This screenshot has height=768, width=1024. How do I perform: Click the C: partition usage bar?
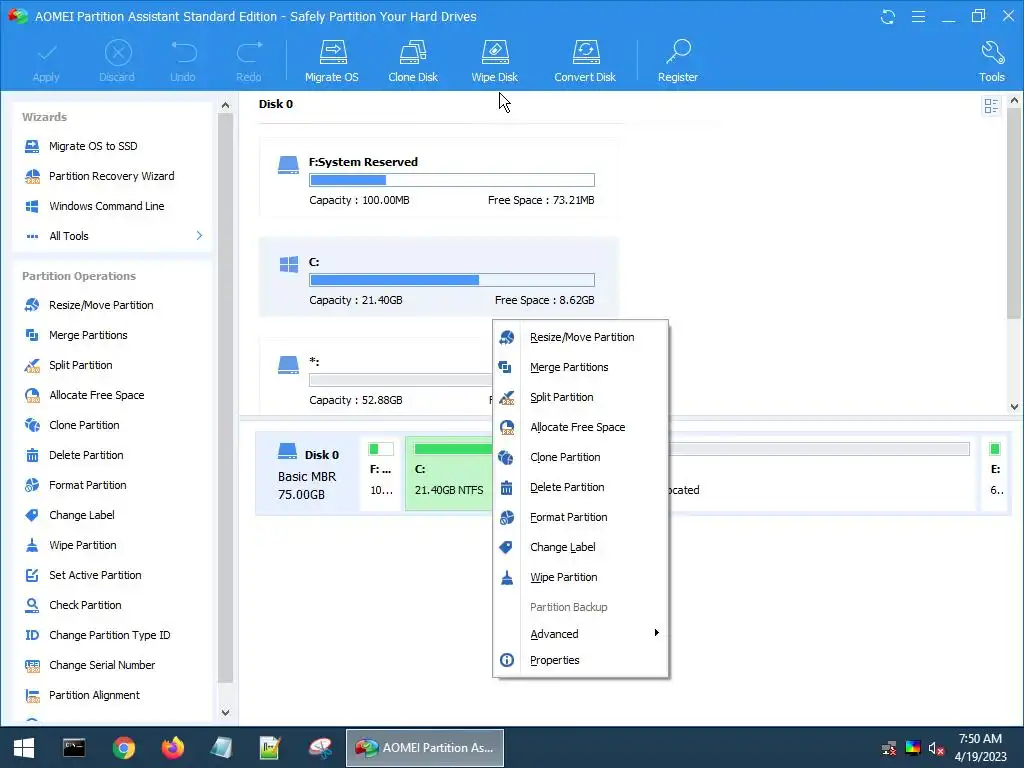452,280
